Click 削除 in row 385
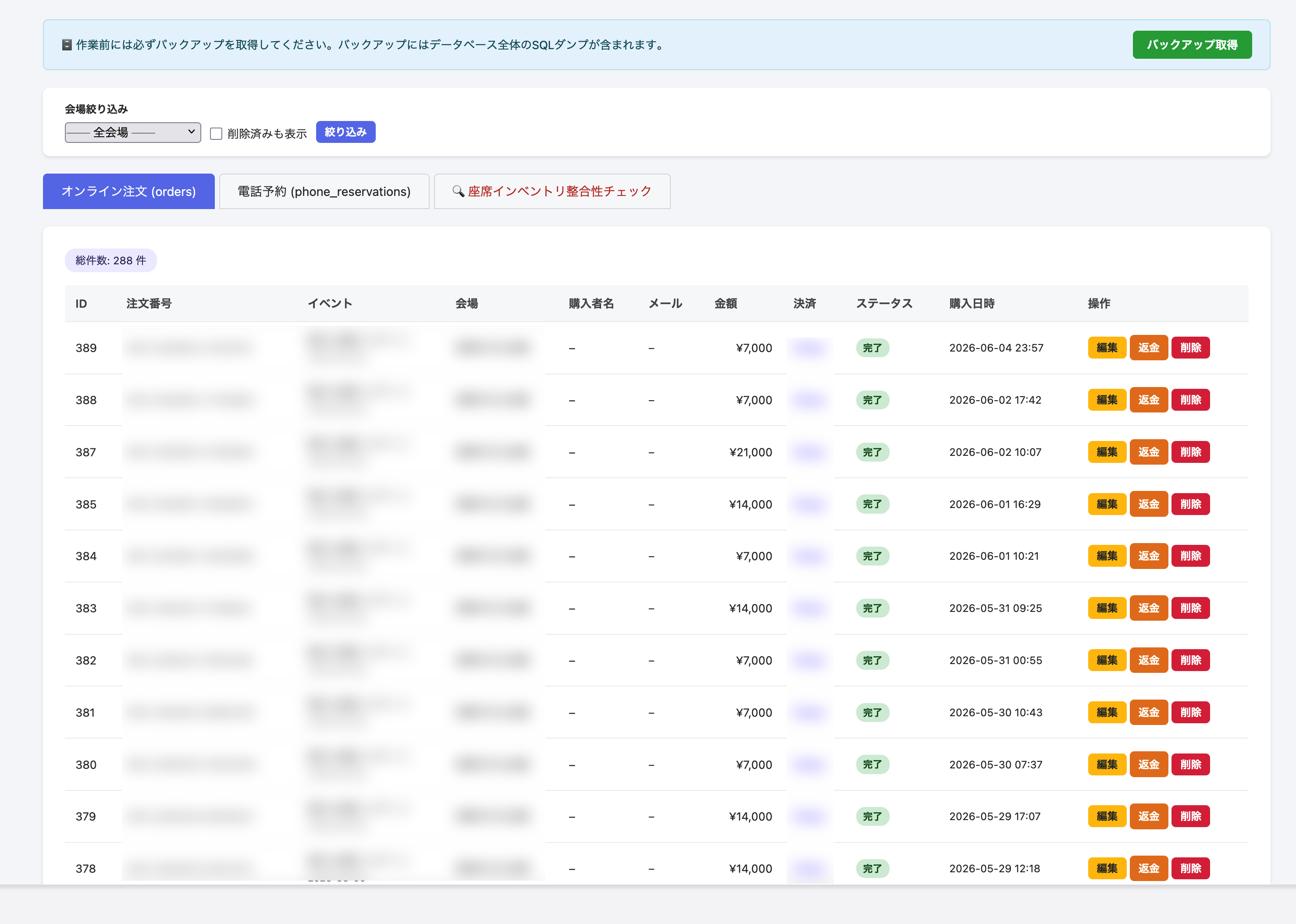The height and width of the screenshot is (924, 1296). (x=1191, y=504)
